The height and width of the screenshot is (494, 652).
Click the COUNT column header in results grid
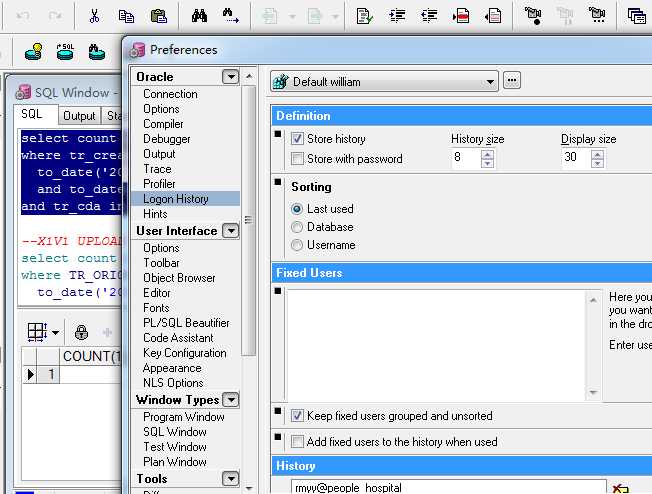(90, 356)
